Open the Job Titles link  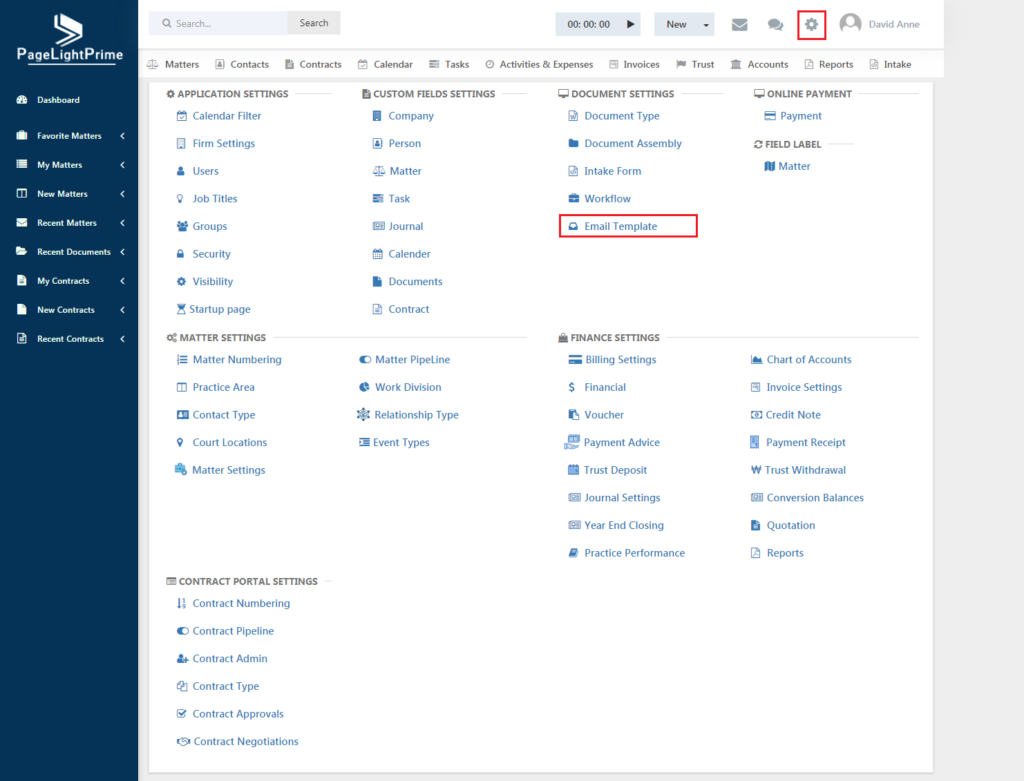click(215, 199)
